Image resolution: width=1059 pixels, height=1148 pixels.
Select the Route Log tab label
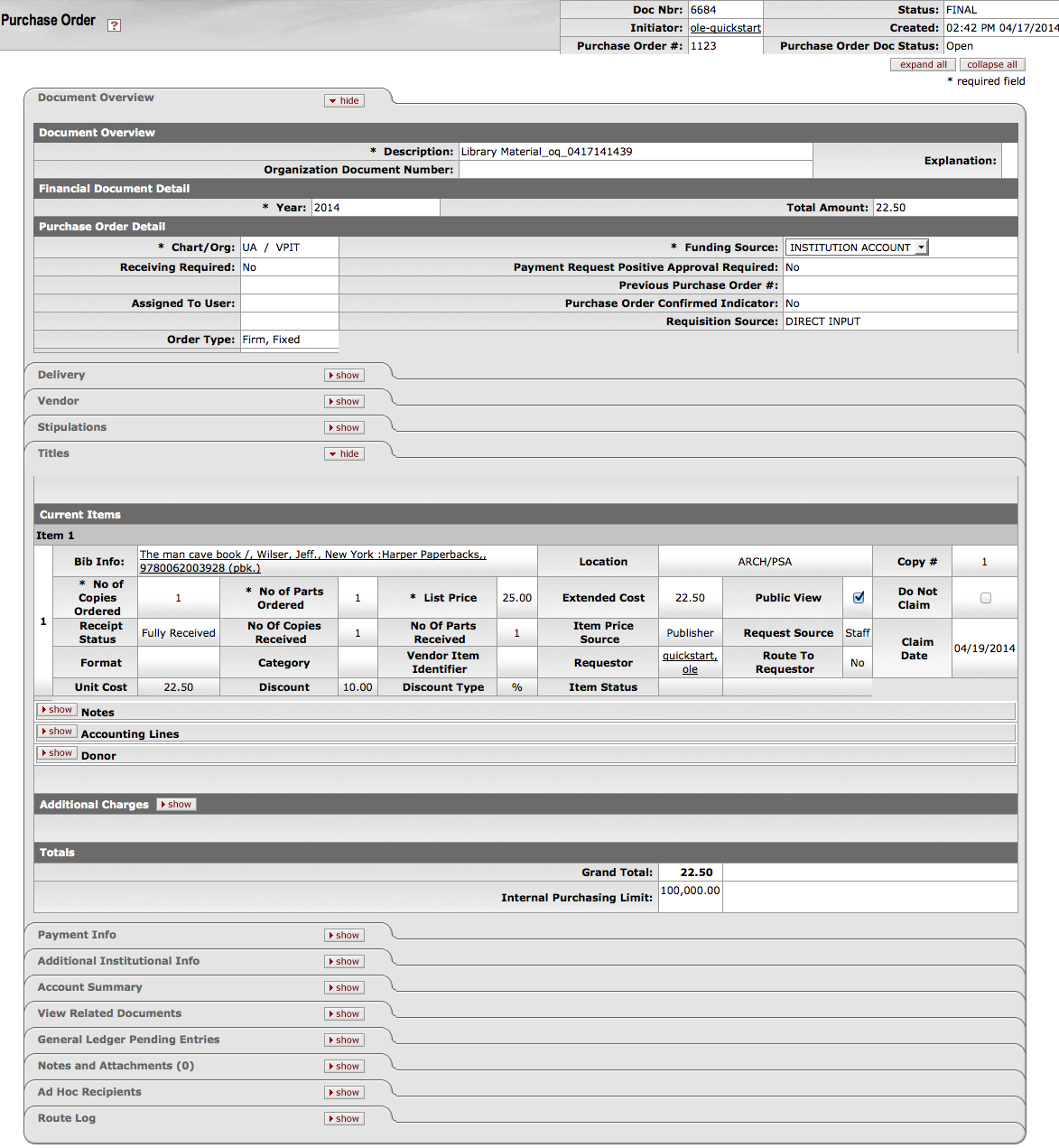tap(67, 1118)
